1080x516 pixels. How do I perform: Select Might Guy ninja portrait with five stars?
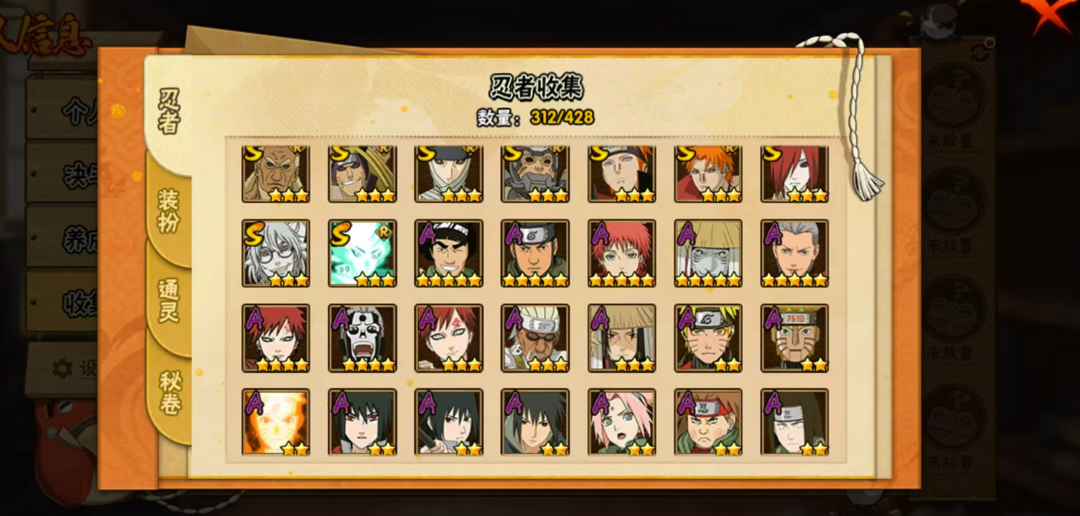[x=448, y=253]
